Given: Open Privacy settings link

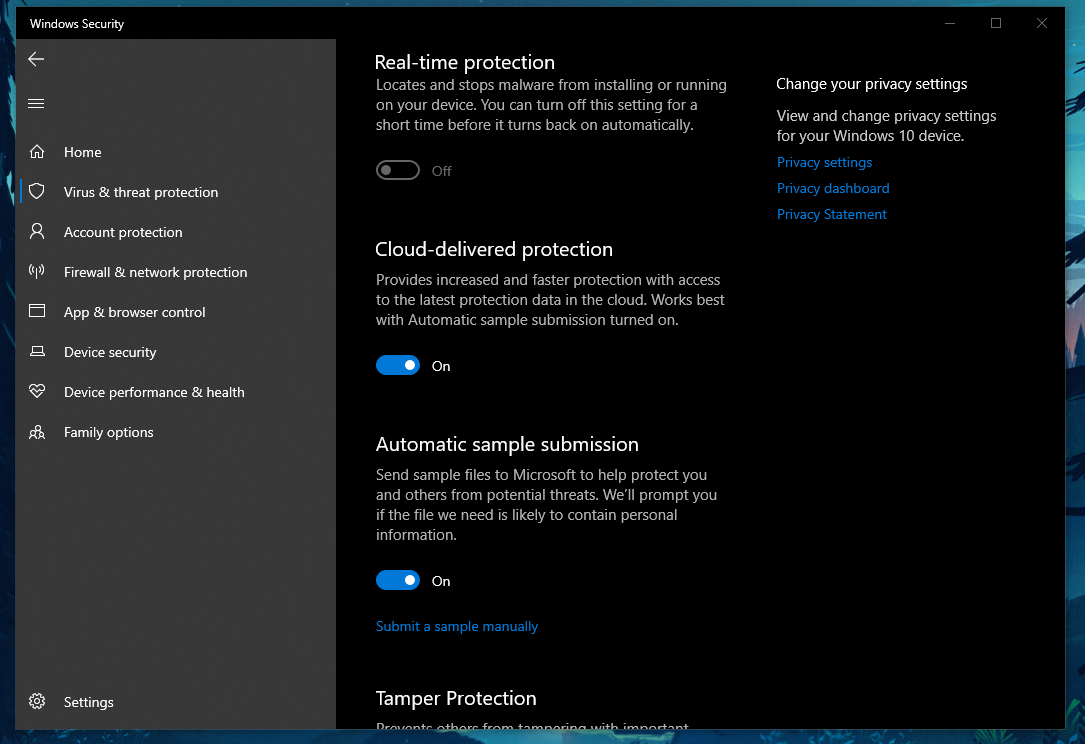Looking at the screenshot, I should (x=824, y=162).
